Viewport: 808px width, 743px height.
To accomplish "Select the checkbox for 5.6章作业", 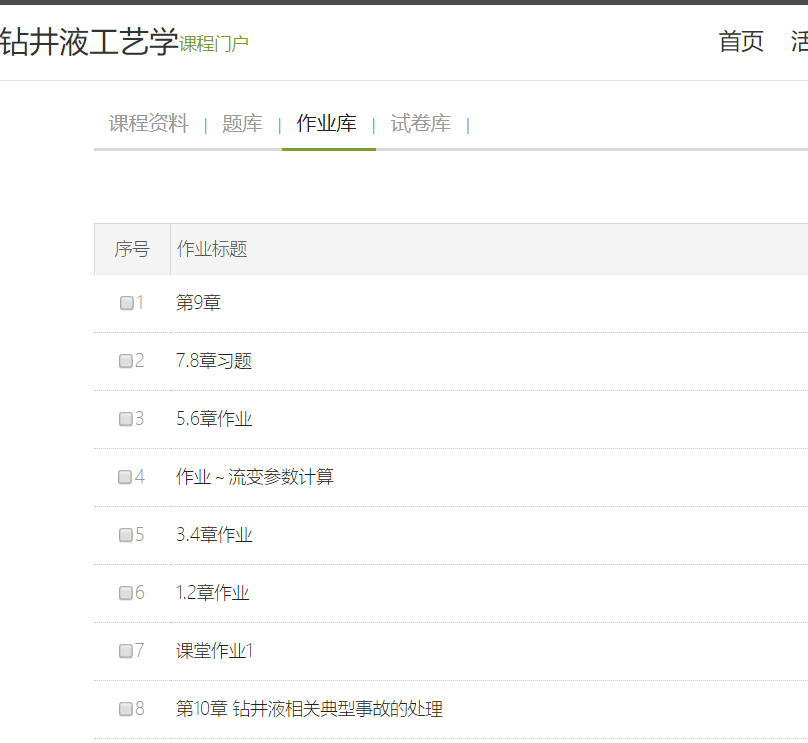I will click(126, 419).
